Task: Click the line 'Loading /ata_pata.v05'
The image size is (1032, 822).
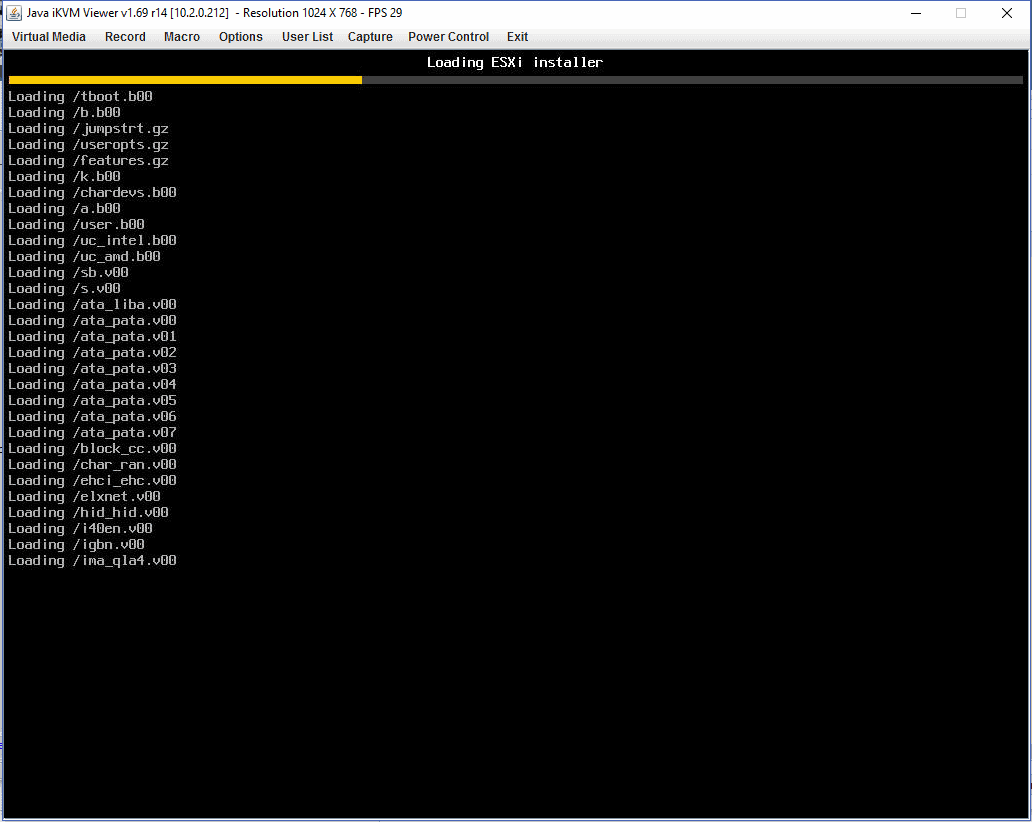Action: [92, 401]
